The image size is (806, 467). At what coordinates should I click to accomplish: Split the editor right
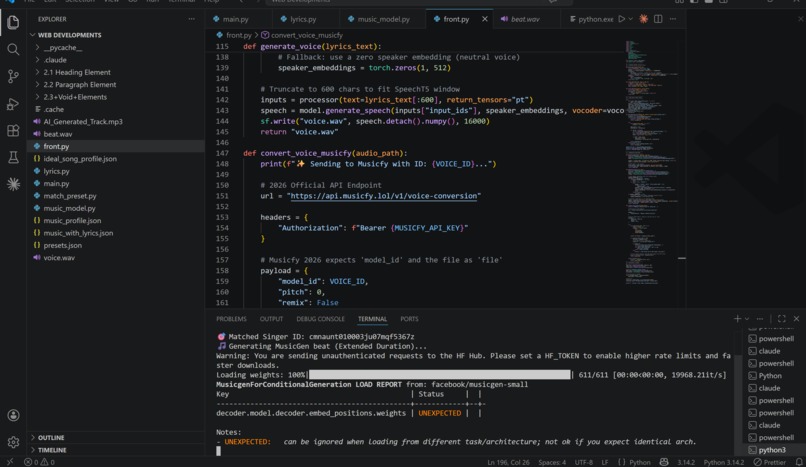(658, 19)
